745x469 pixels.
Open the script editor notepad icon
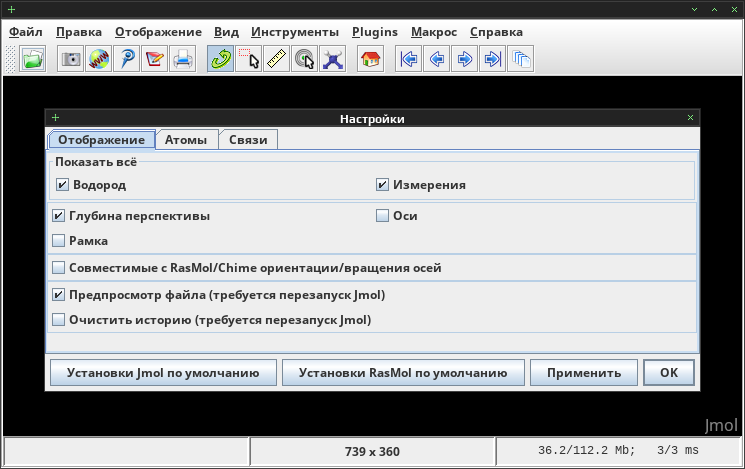[x=154, y=59]
